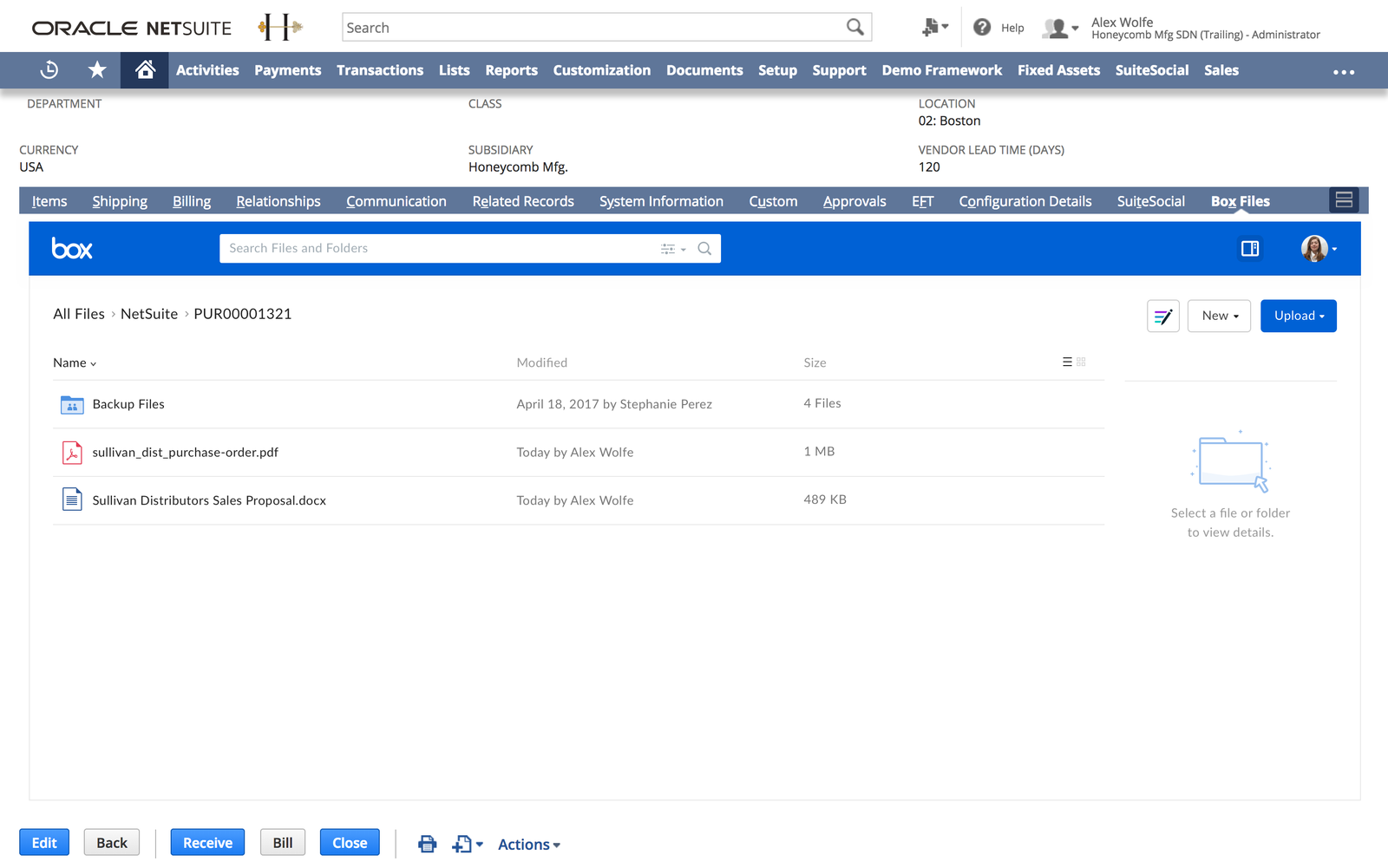Switch to the Shipping subtab
This screenshot has height=868, width=1388.
point(120,201)
